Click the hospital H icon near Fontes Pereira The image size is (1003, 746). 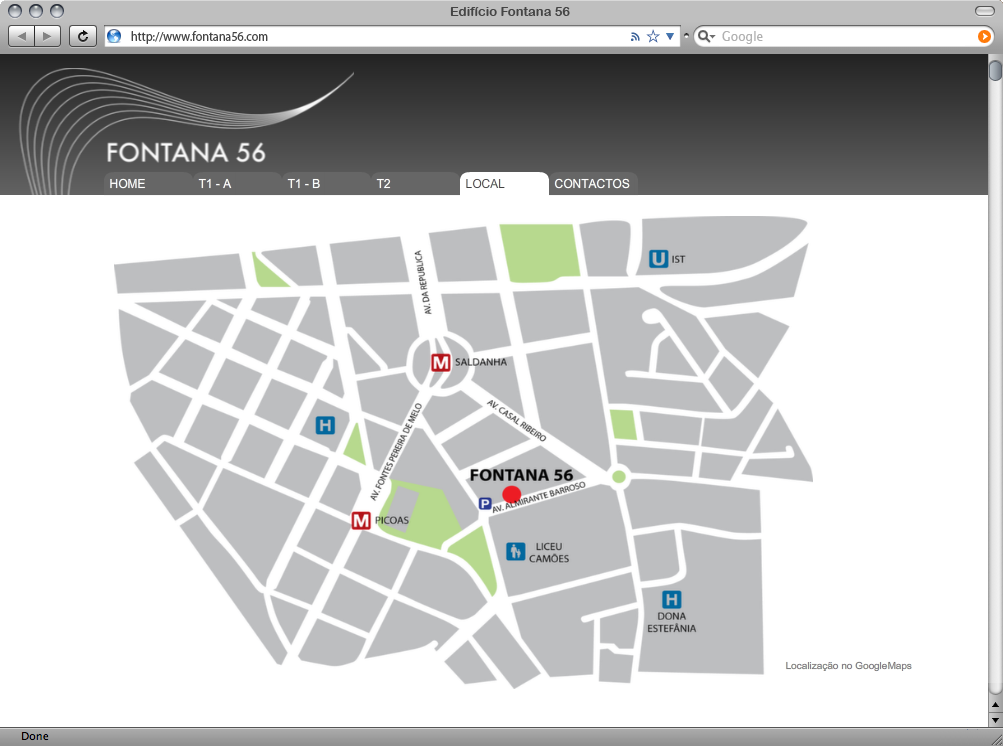(326, 425)
